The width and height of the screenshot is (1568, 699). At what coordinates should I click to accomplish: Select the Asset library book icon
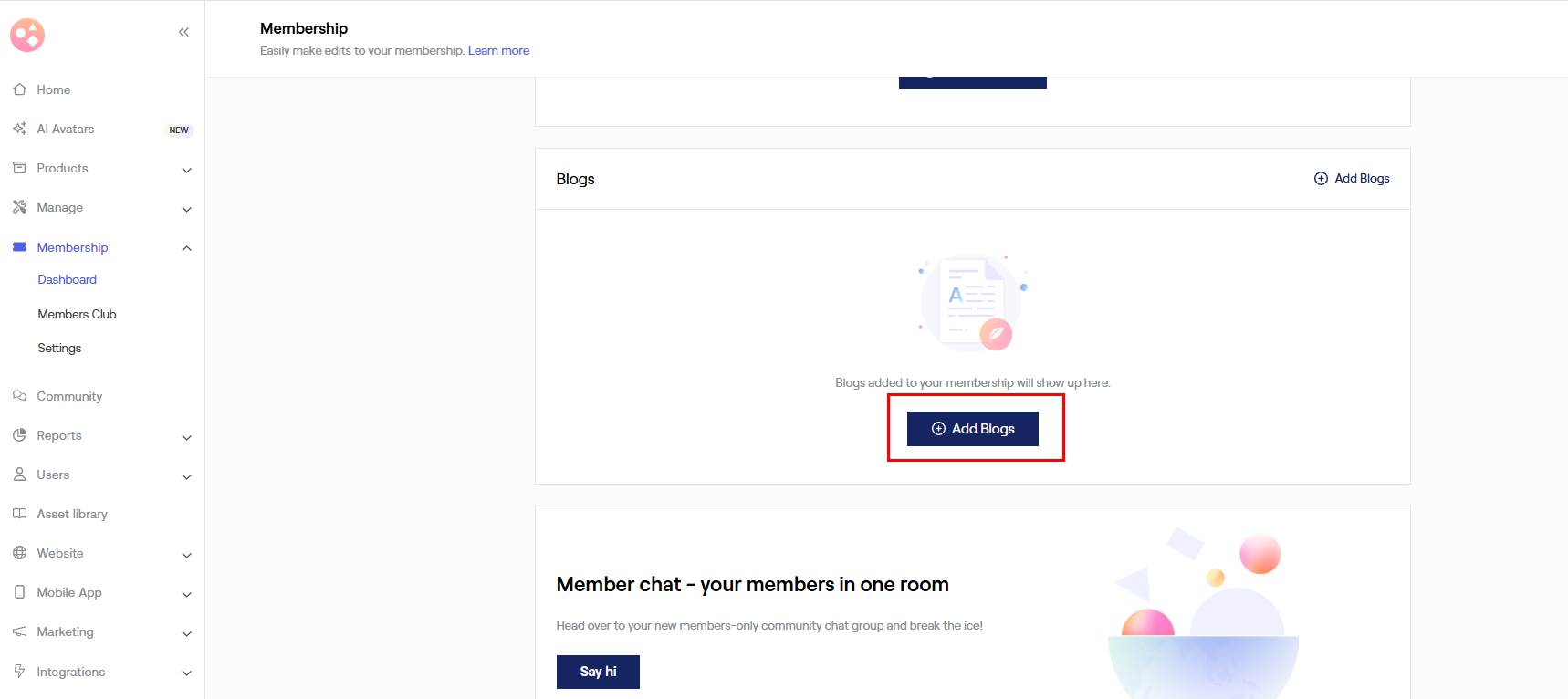(19, 514)
